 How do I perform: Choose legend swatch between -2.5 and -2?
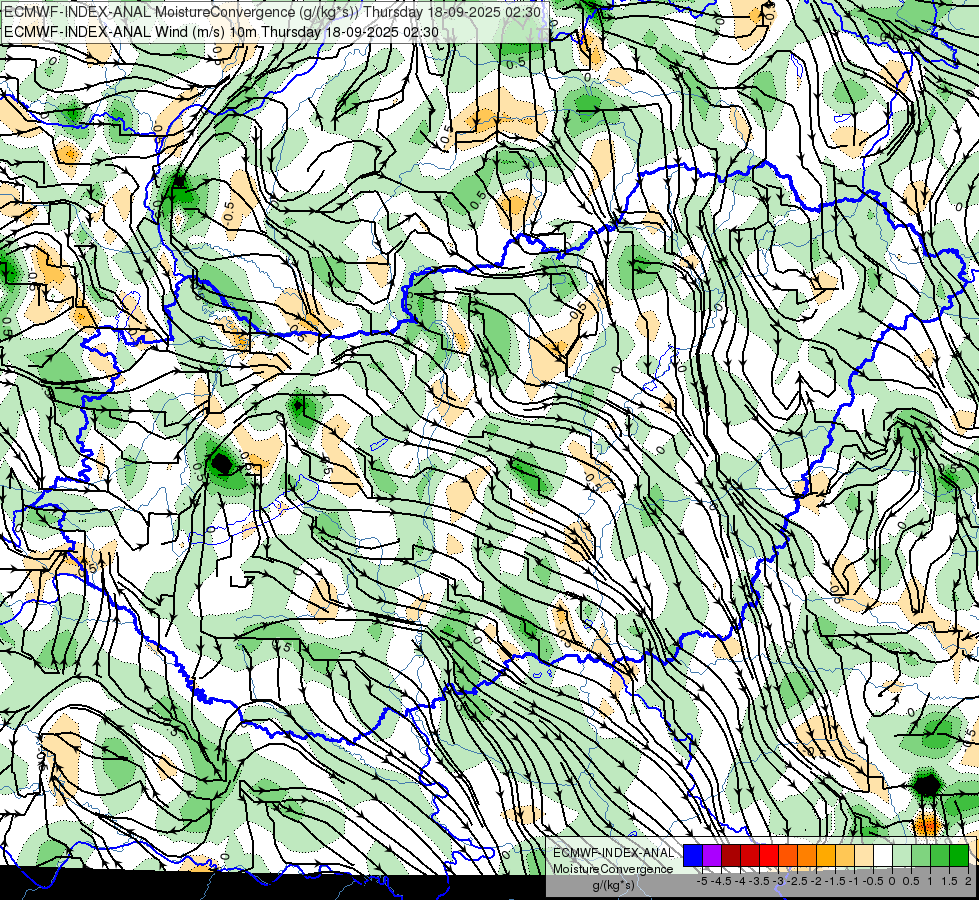coord(807,856)
